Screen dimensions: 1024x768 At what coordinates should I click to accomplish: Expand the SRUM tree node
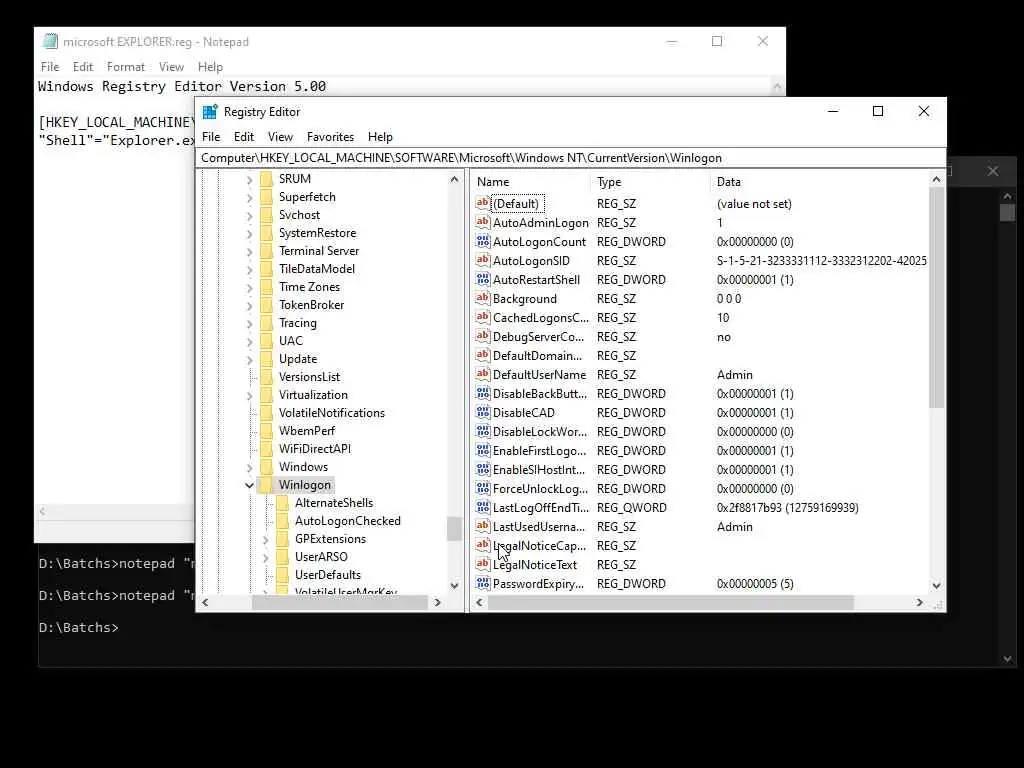(x=249, y=179)
